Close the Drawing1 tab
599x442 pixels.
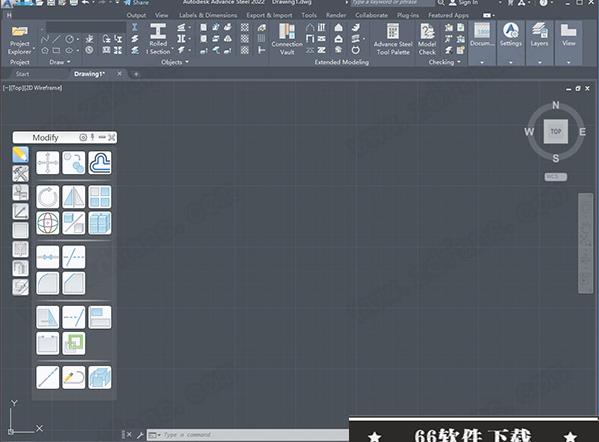point(119,74)
